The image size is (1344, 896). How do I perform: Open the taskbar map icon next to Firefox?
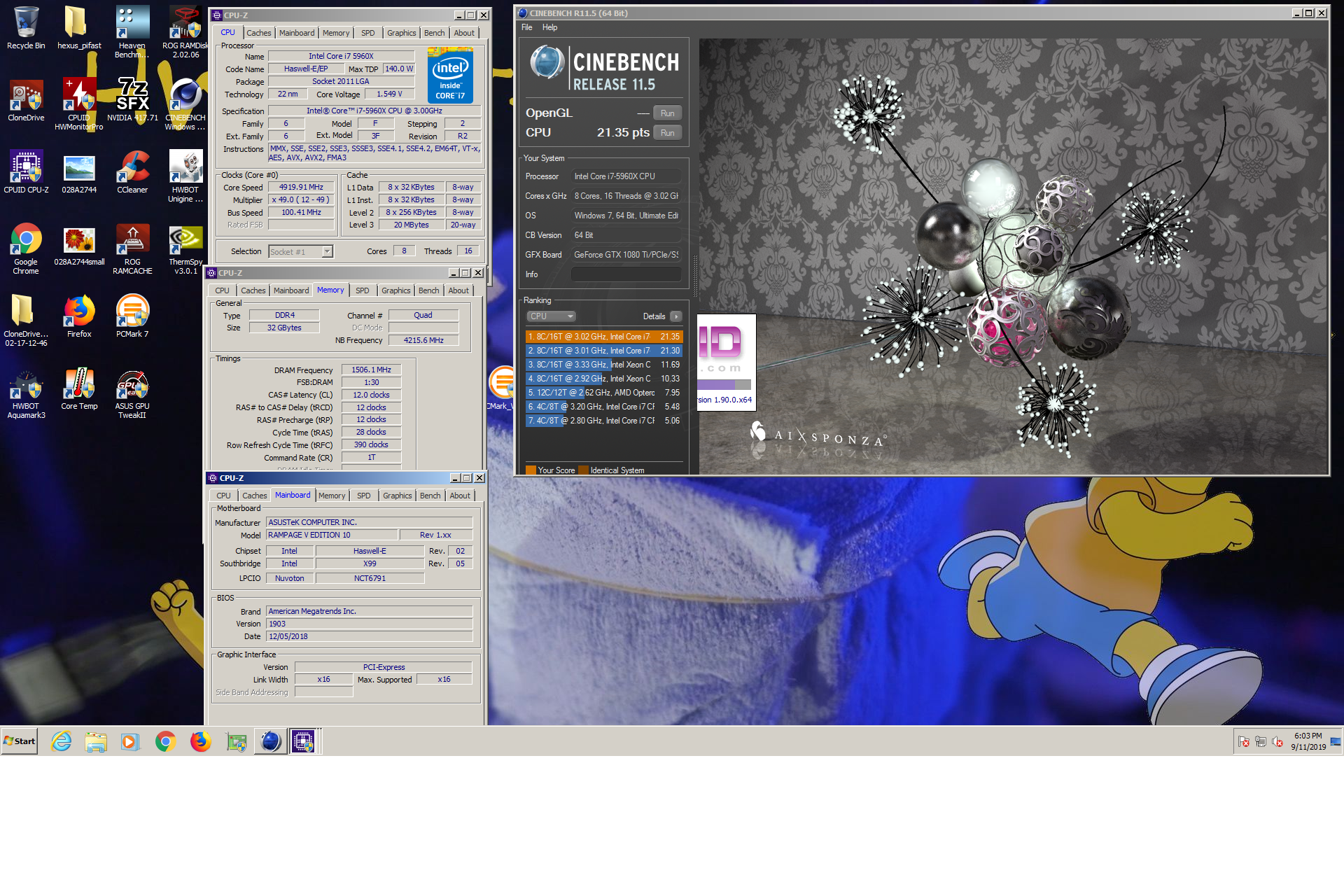[237, 741]
